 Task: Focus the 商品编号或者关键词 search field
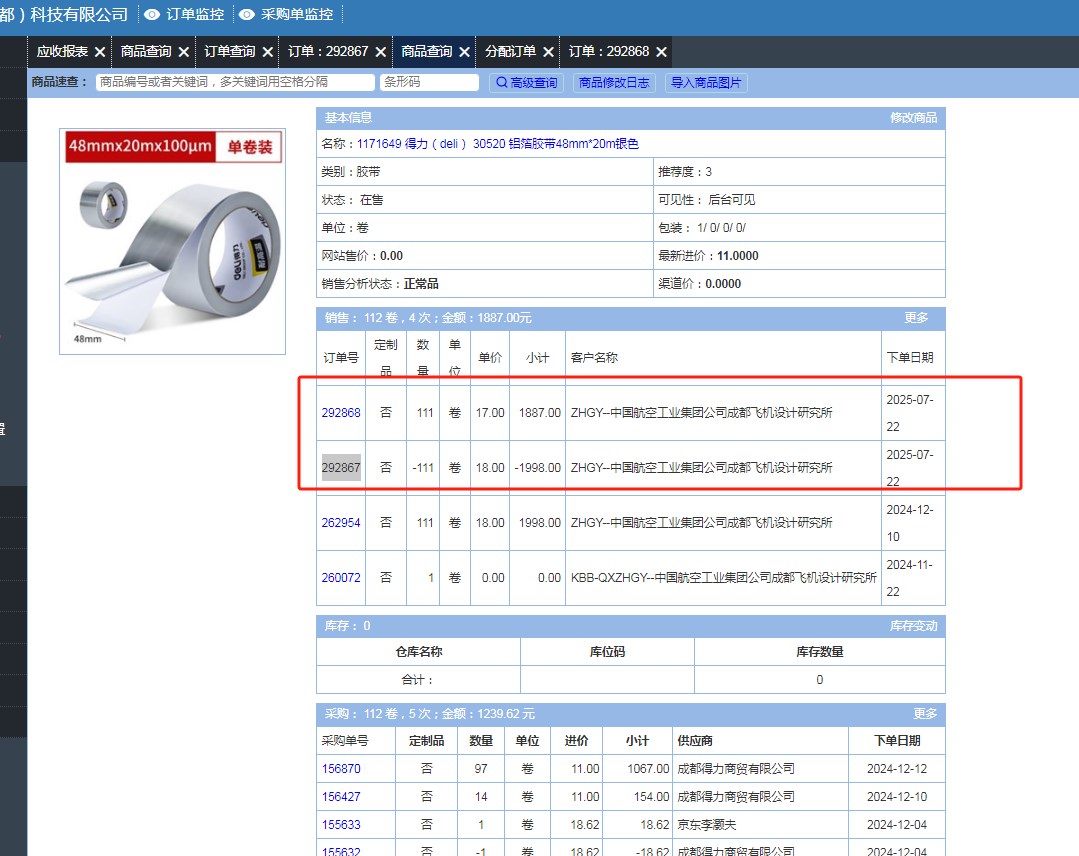tap(235, 83)
